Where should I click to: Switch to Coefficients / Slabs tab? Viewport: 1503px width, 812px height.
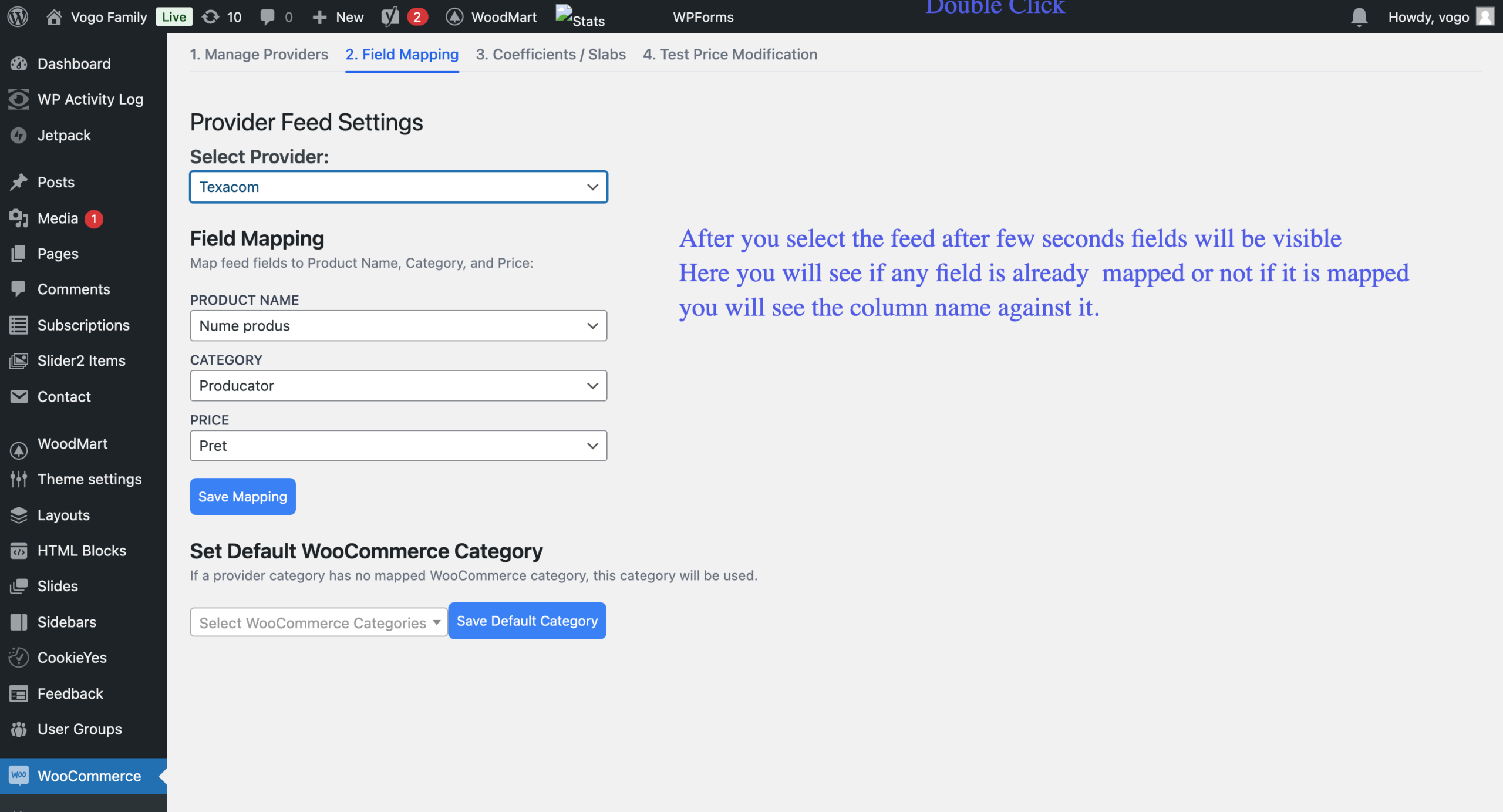click(550, 54)
